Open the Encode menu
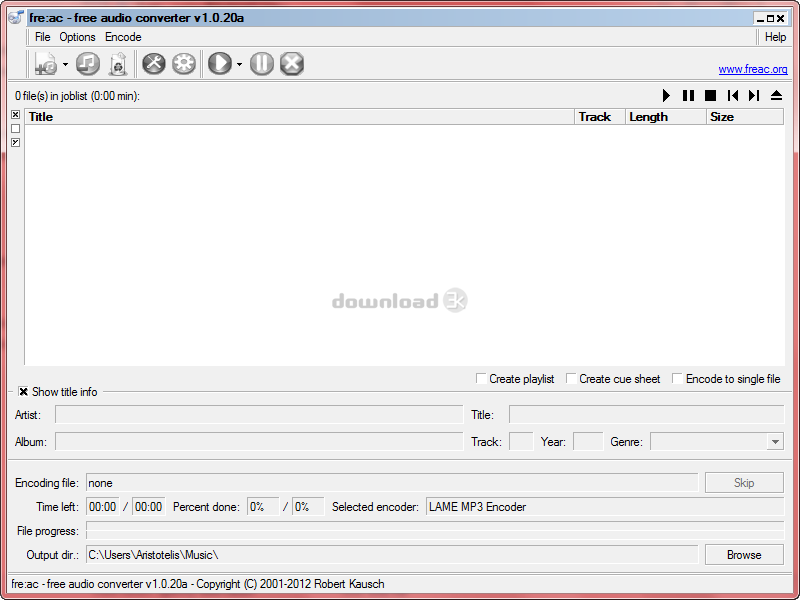This screenshot has width=800, height=600. [x=123, y=37]
